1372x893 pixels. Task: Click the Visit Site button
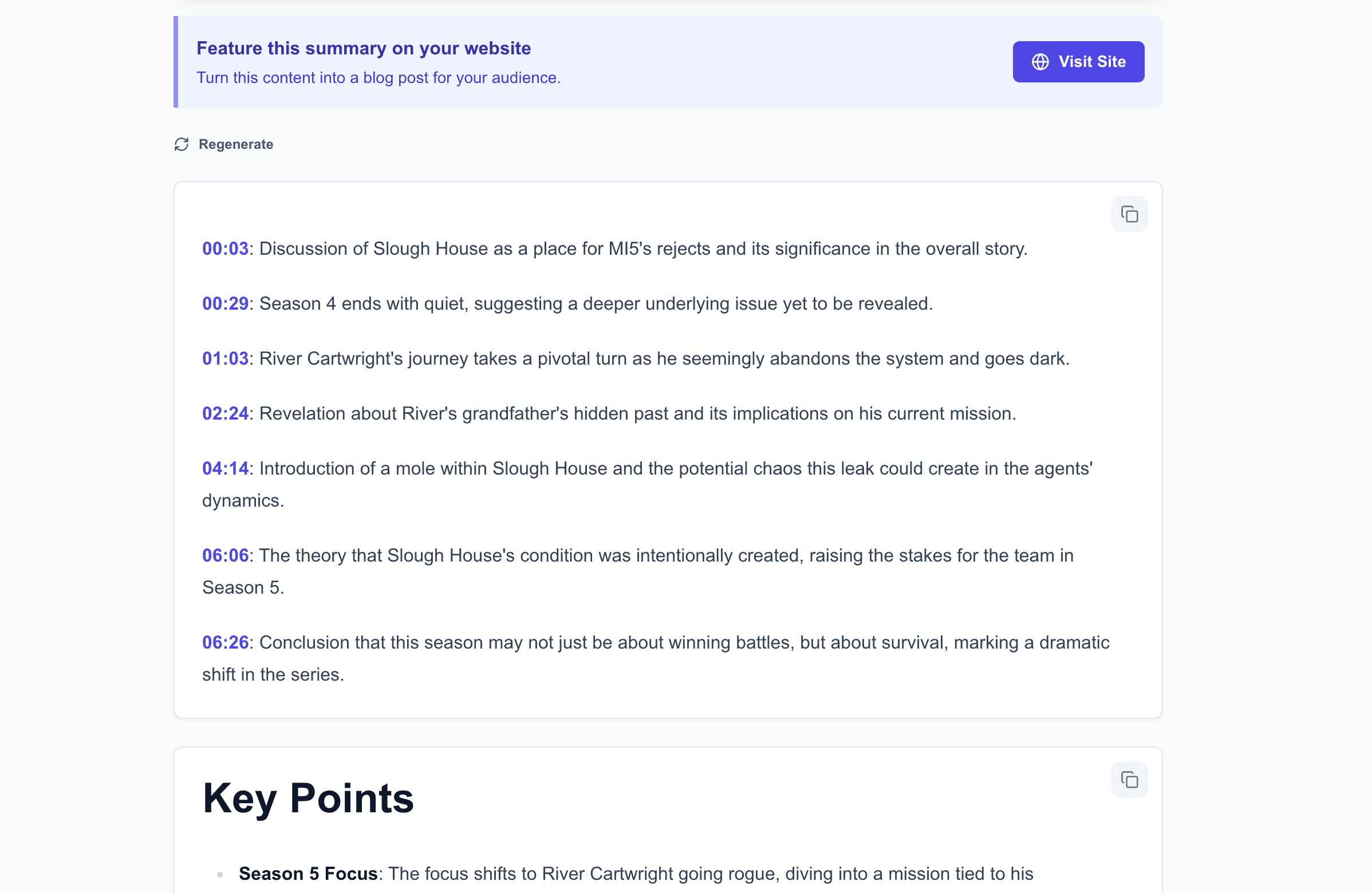coord(1078,62)
